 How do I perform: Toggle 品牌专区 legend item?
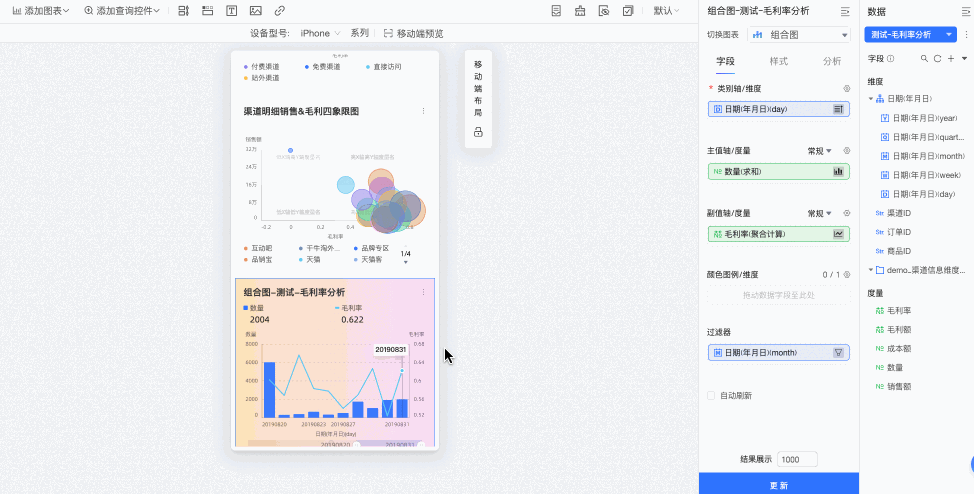pos(371,248)
